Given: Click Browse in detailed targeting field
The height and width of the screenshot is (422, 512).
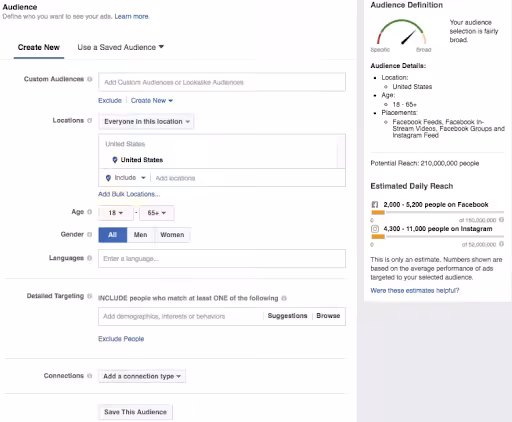Looking at the screenshot, I should [328, 316].
